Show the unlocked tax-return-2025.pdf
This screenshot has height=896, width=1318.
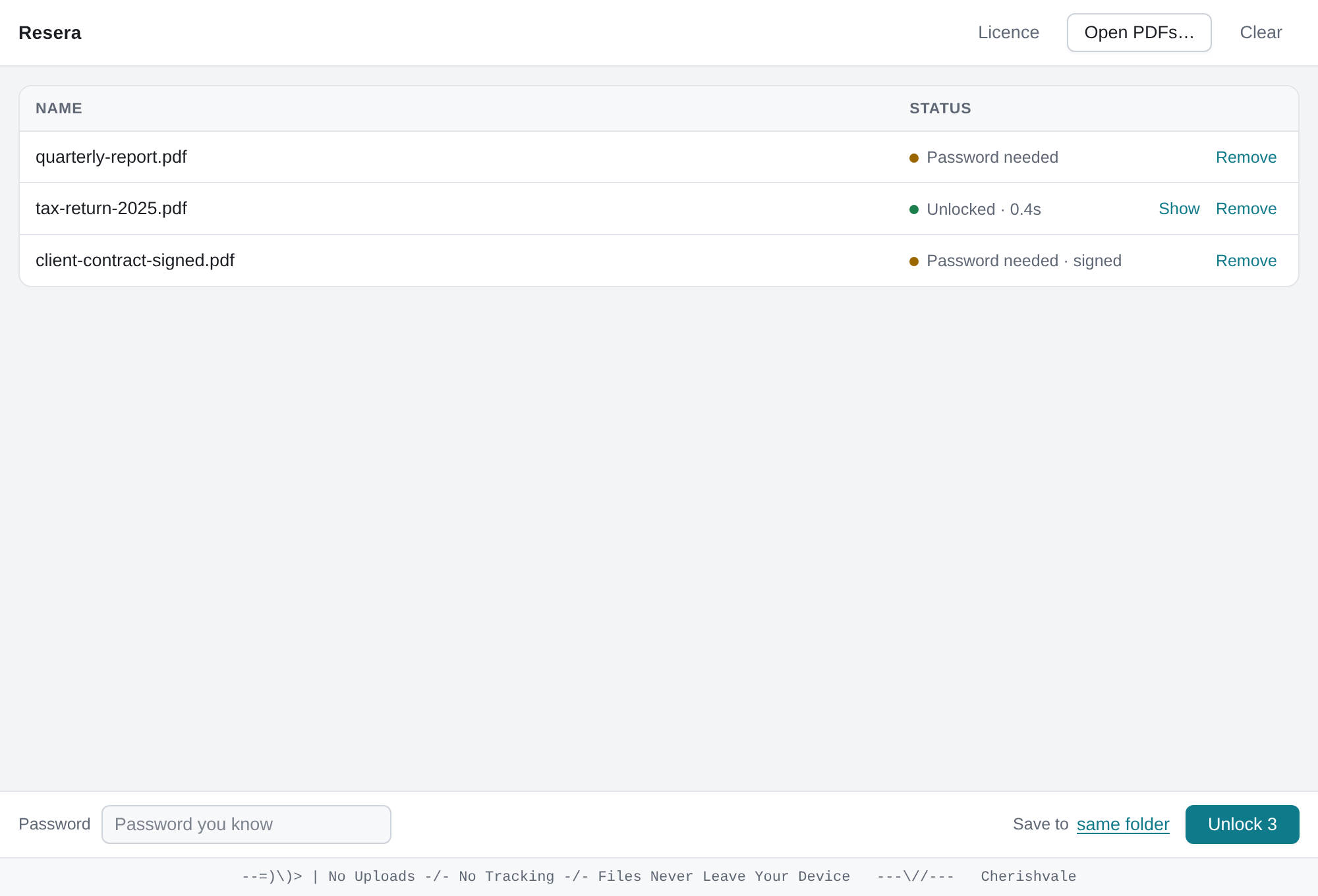(1179, 209)
